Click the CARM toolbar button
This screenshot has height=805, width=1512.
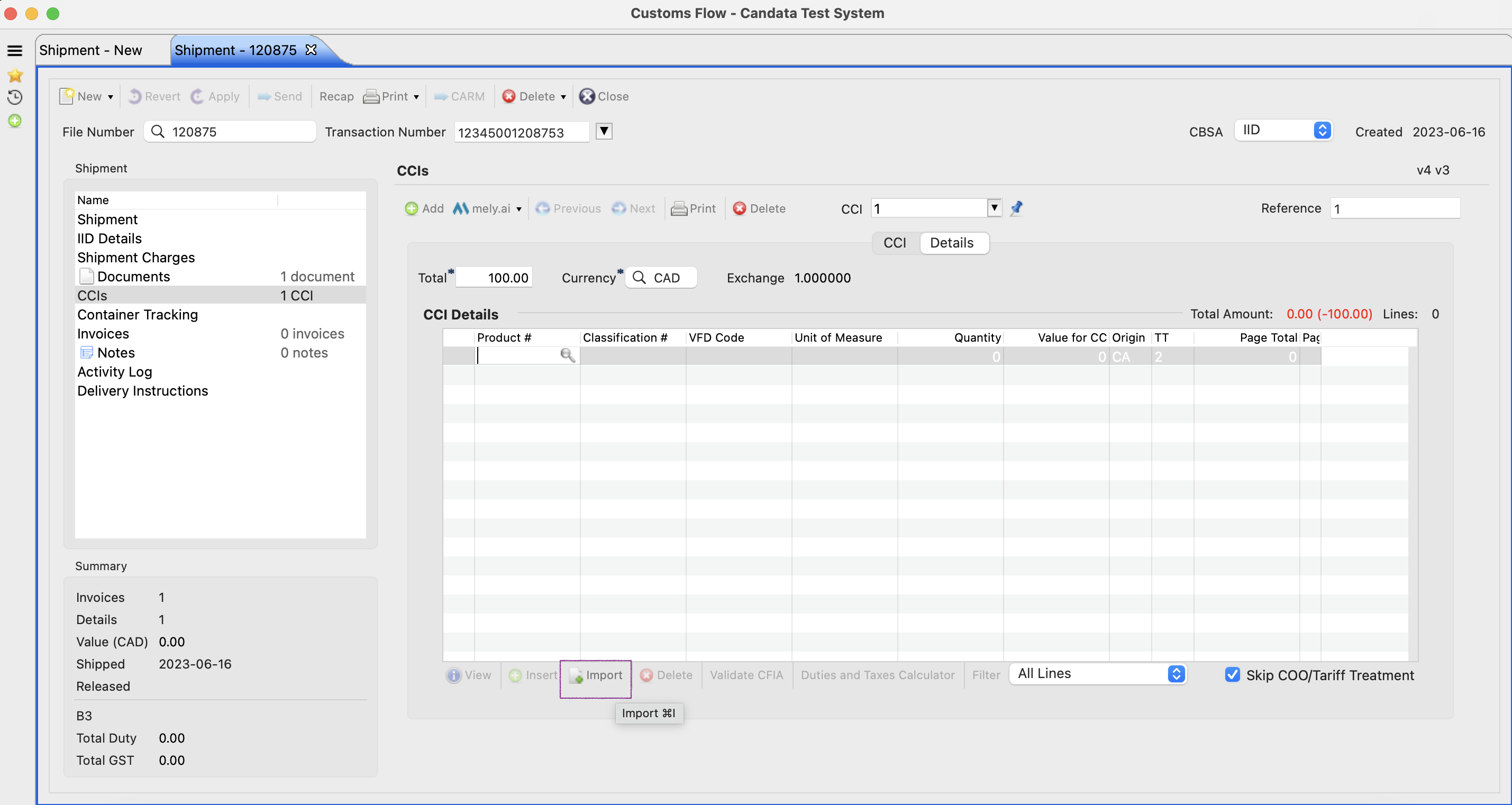click(x=460, y=96)
